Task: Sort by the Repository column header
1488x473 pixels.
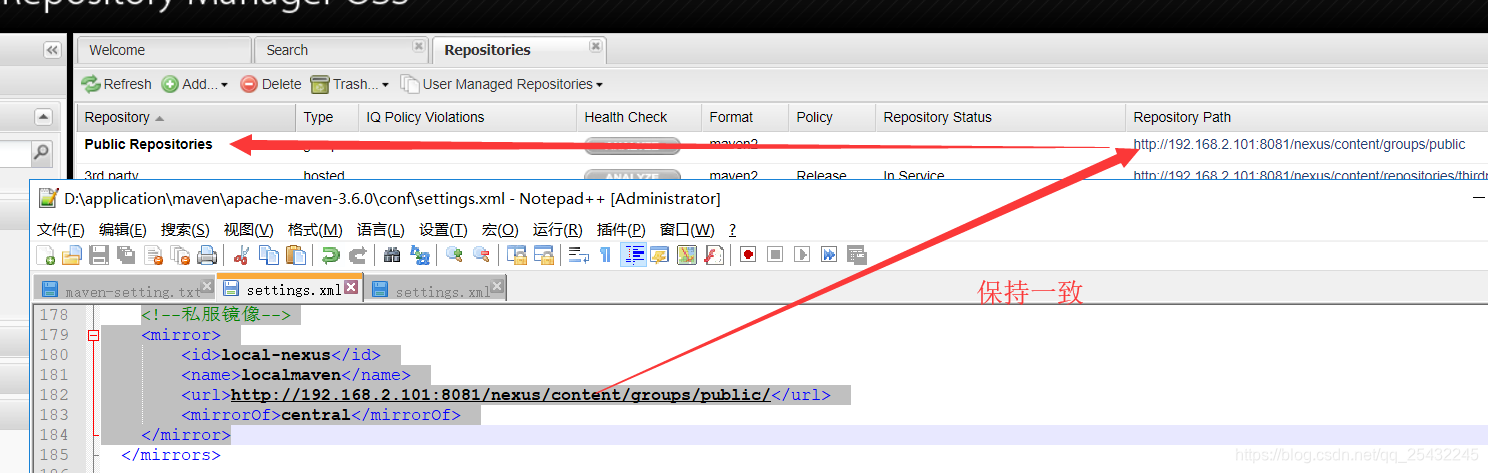Action: click(186, 117)
